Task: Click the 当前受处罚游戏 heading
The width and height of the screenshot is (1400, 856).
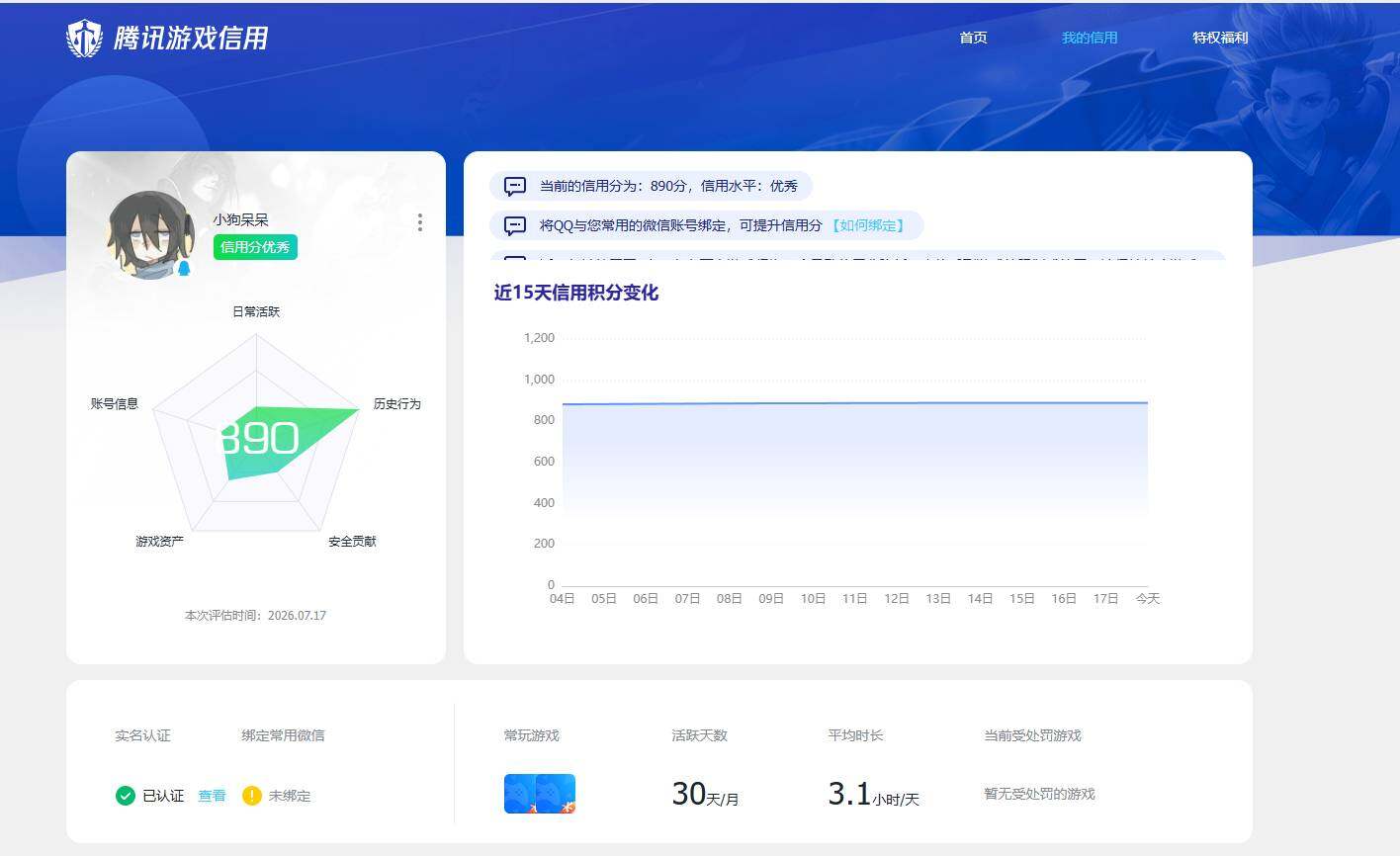Action: pyautogui.click(x=1032, y=735)
